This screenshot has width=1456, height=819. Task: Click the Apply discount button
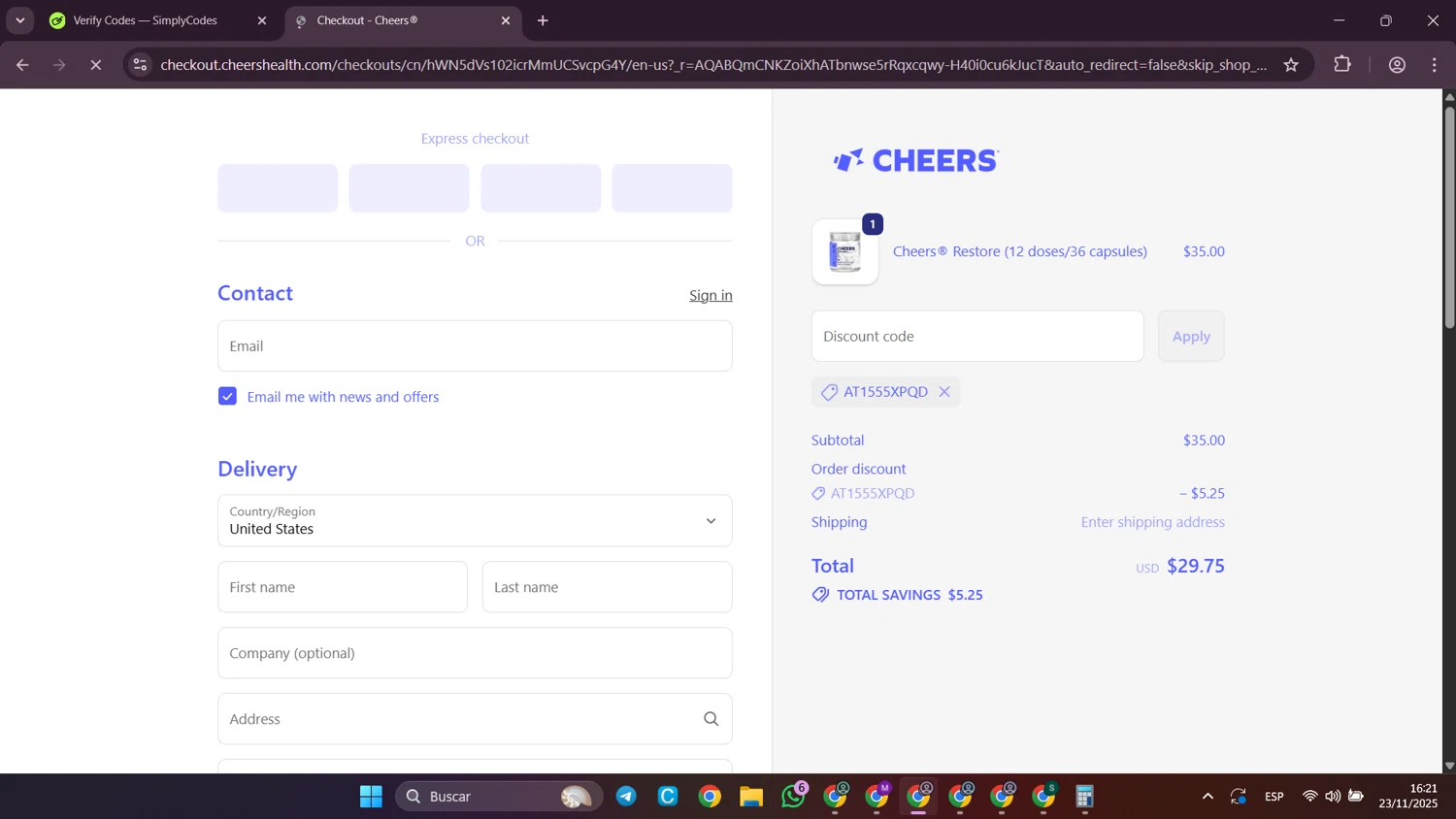(1191, 337)
